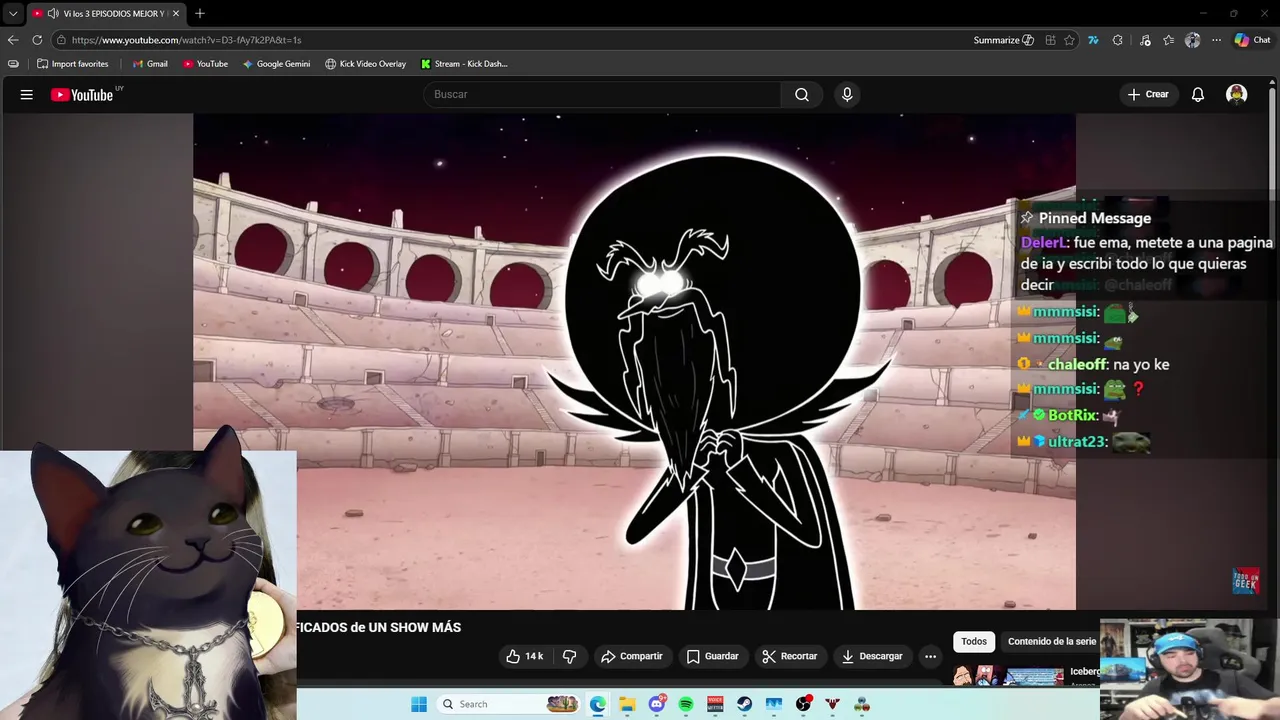
Task: Focus the Buscar search field
Action: pyautogui.click(x=602, y=94)
